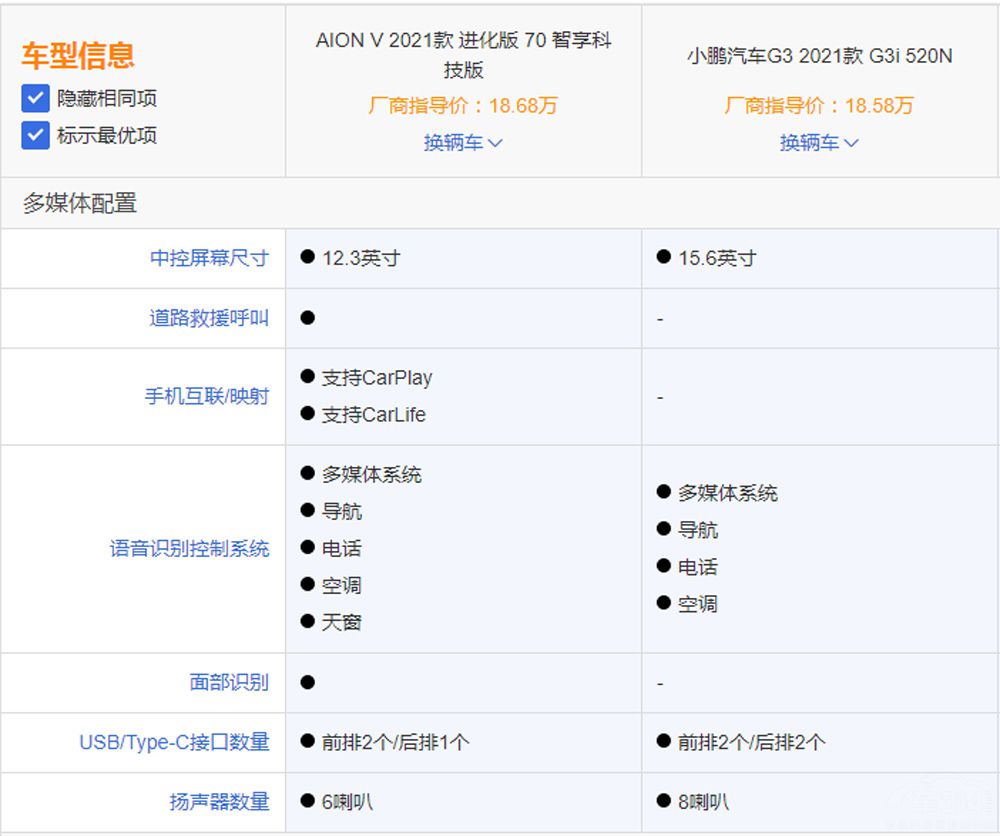Click the USB/Type-C接口数量 parameter link
The width and height of the screenshot is (1000, 836).
174,742
